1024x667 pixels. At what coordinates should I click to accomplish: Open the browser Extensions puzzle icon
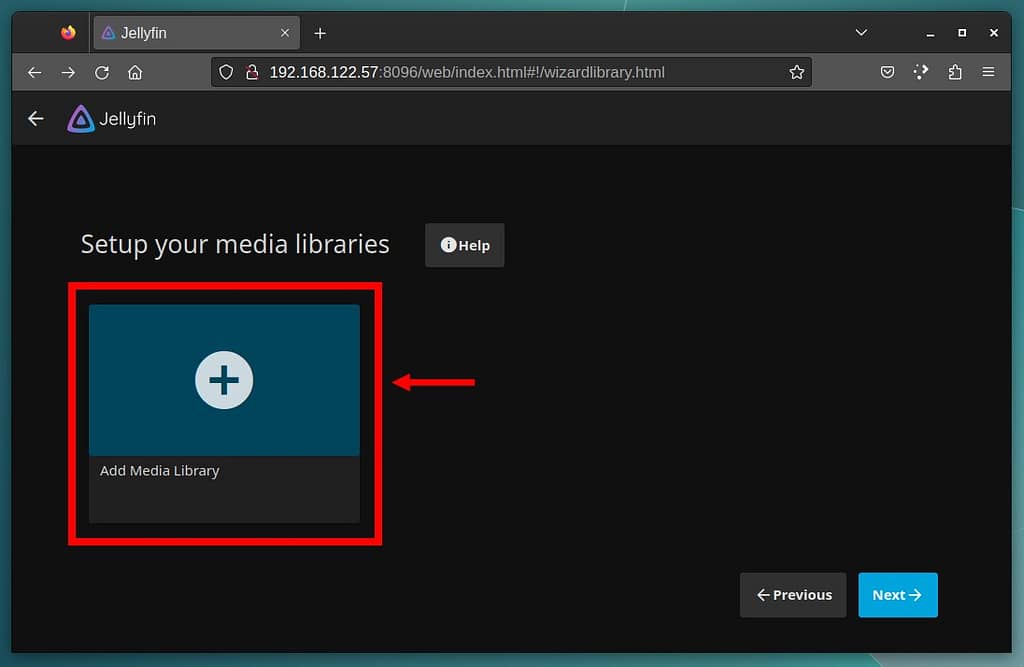coord(955,72)
